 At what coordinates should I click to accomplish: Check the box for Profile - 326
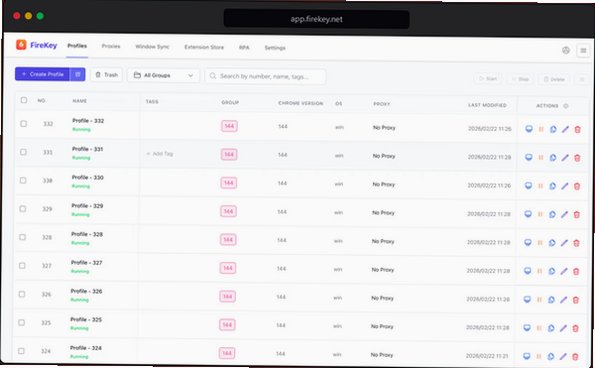[22, 294]
